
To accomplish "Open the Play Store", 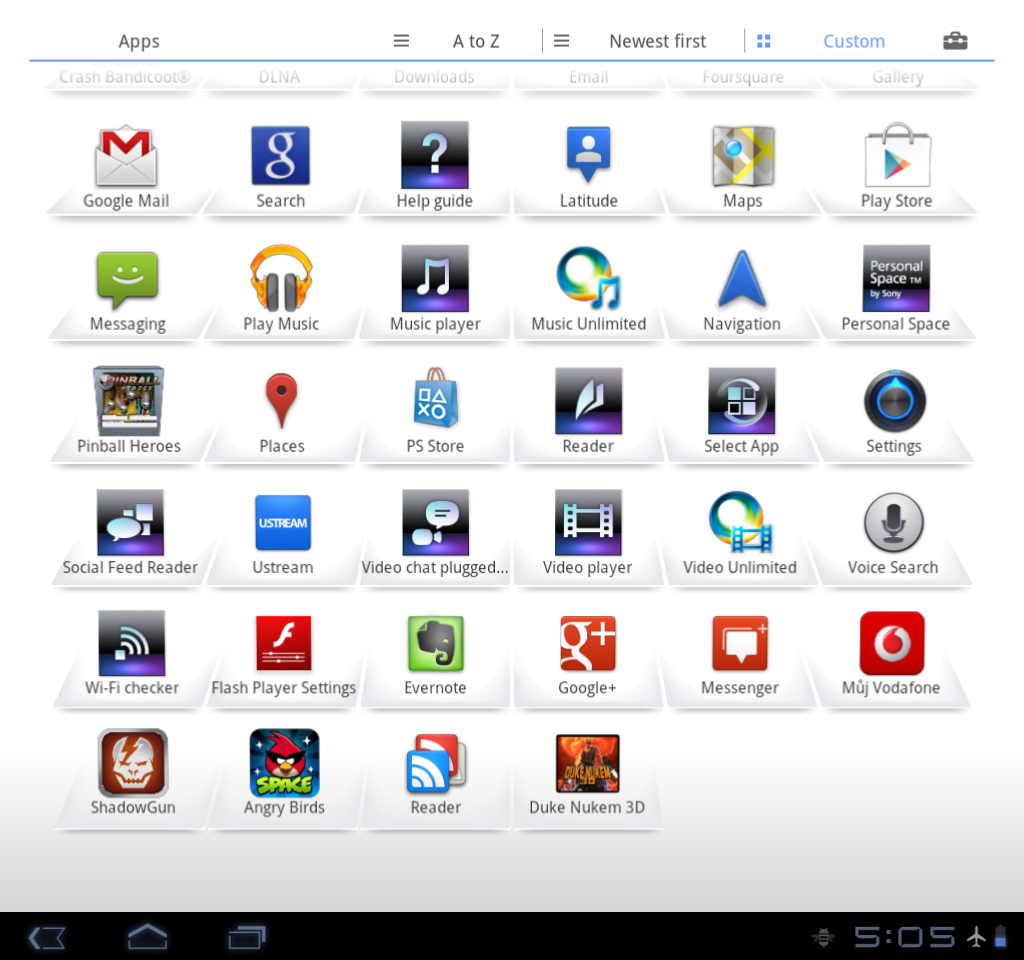I will [x=895, y=155].
